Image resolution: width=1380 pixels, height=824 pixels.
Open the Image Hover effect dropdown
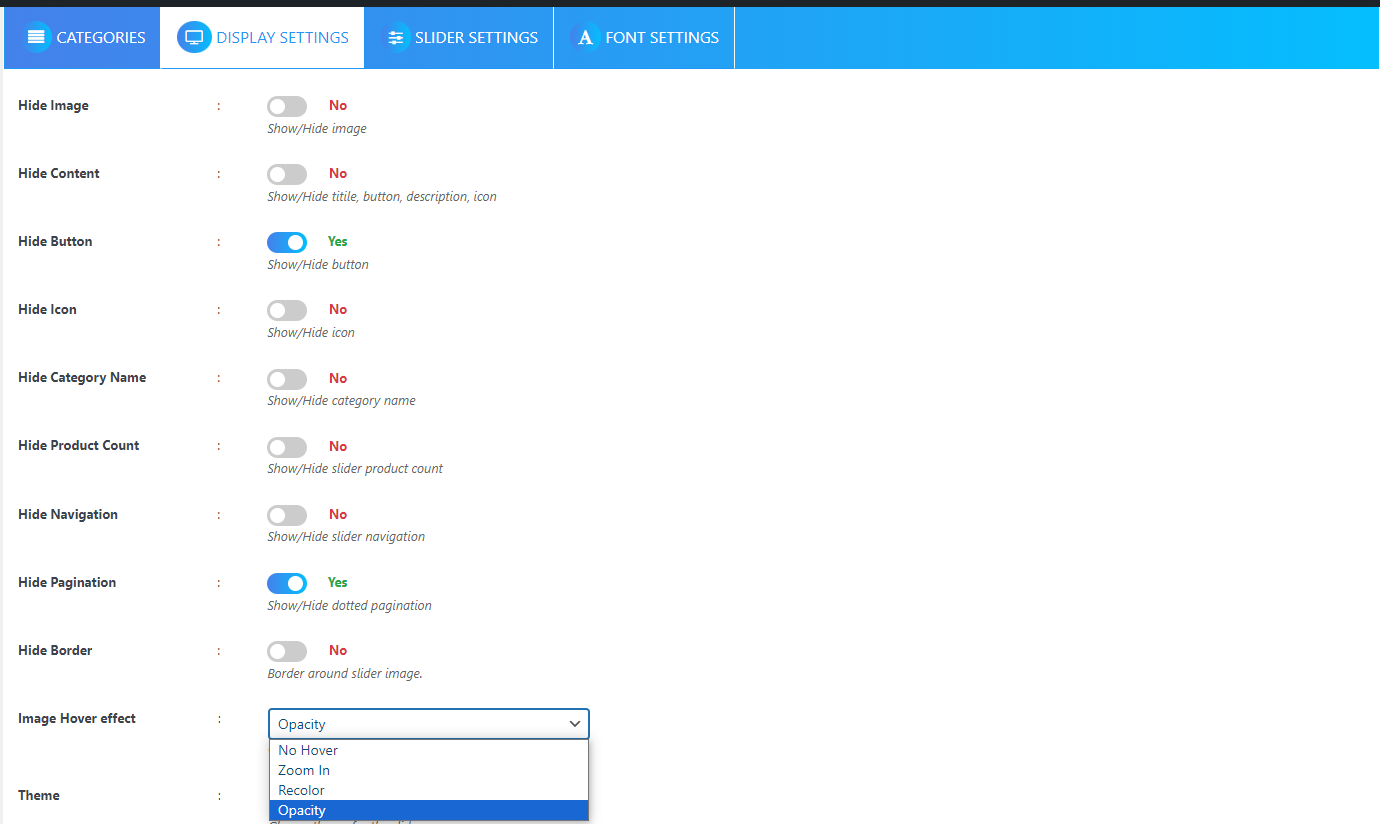click(428, 723)
